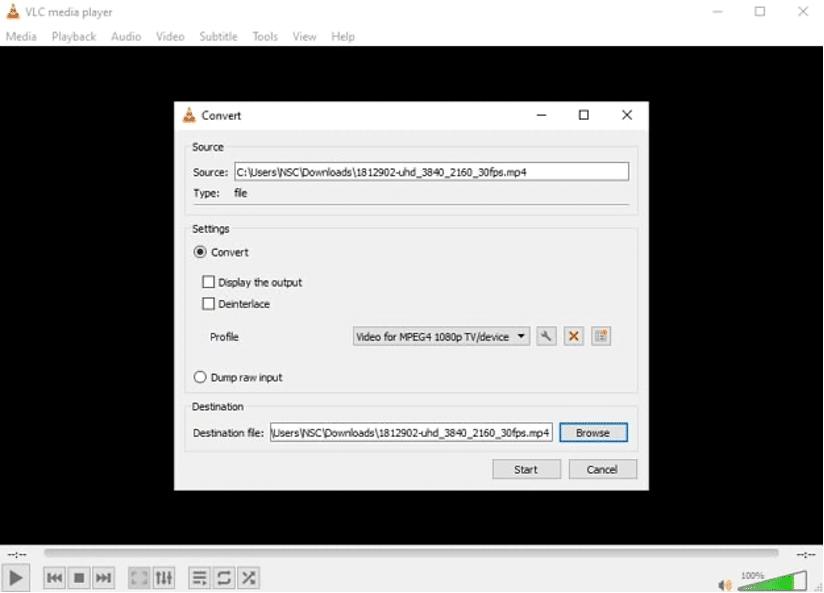Delete the selected profile using X icon
Screen dimensions: 824x593
(x=572, y=336)
